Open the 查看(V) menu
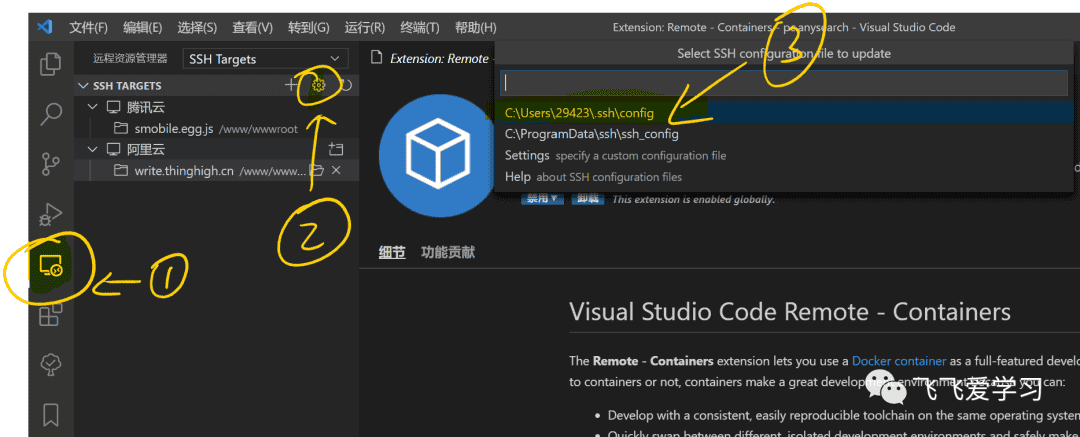This screenshot has width=1080, height=437. click(252, 28)
